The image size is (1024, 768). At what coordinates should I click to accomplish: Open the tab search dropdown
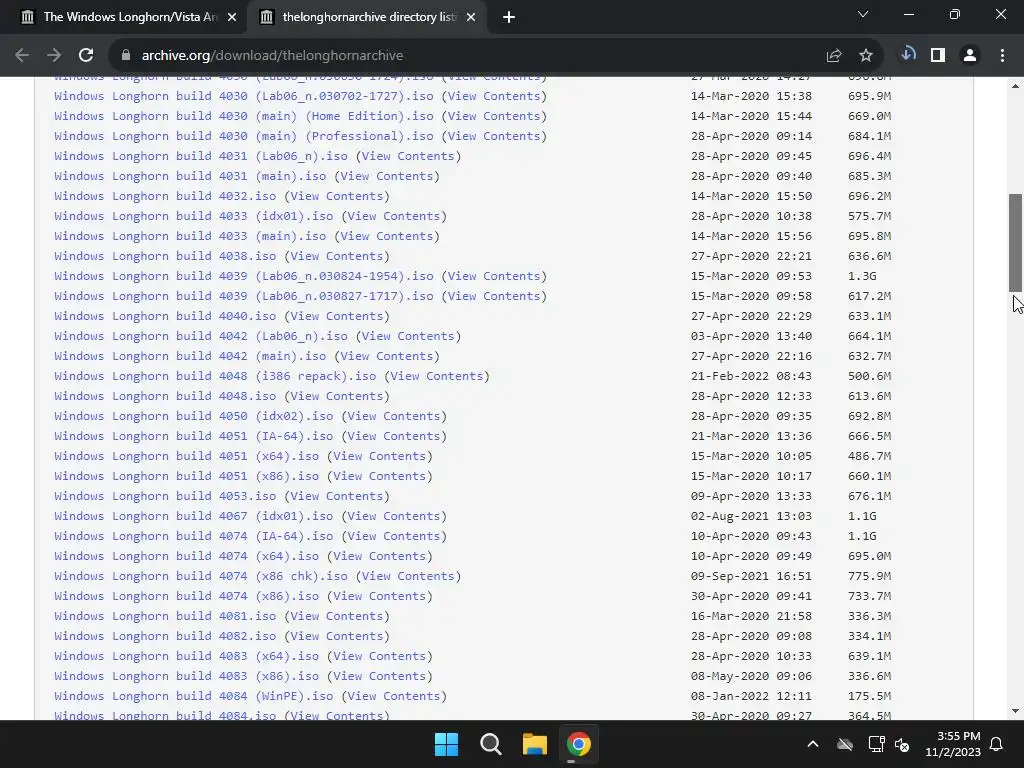[x=863, y=14]
